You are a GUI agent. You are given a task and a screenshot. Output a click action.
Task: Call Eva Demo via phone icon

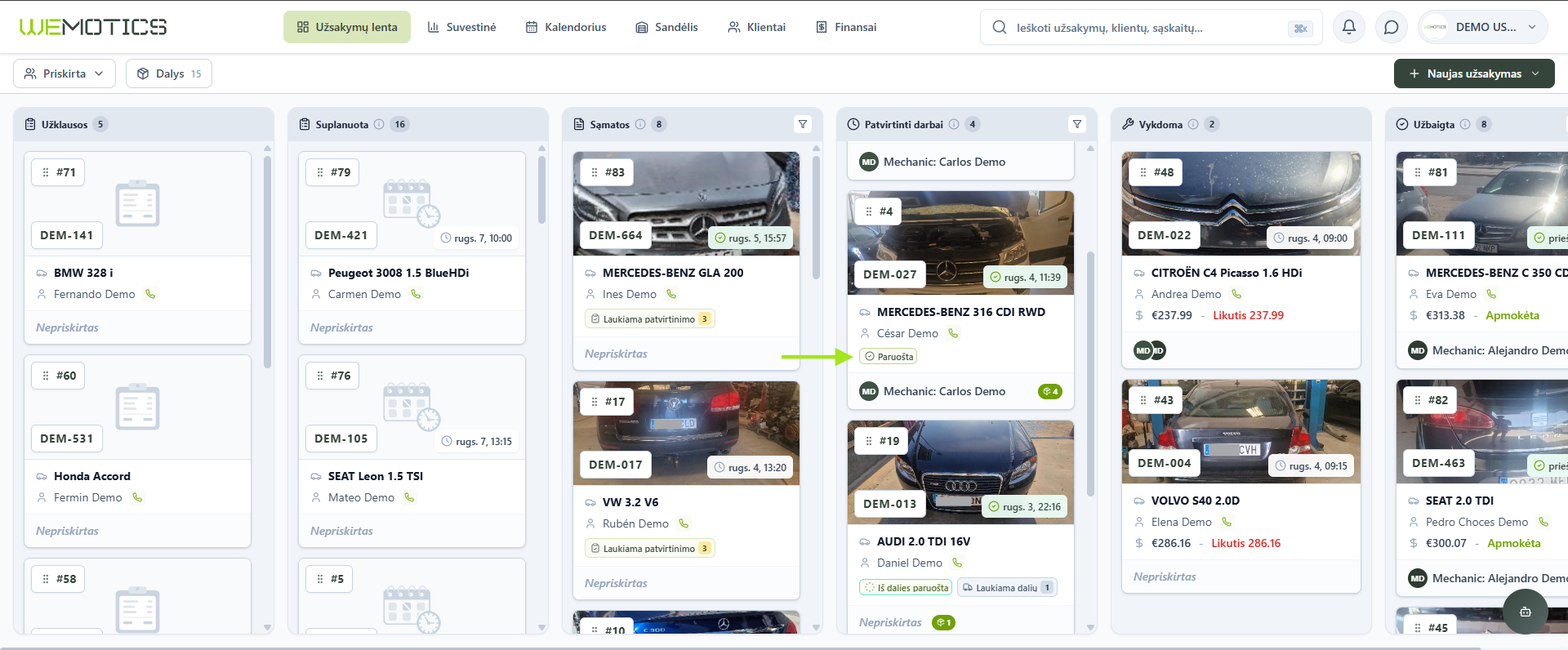click(x=1491, y=294)
